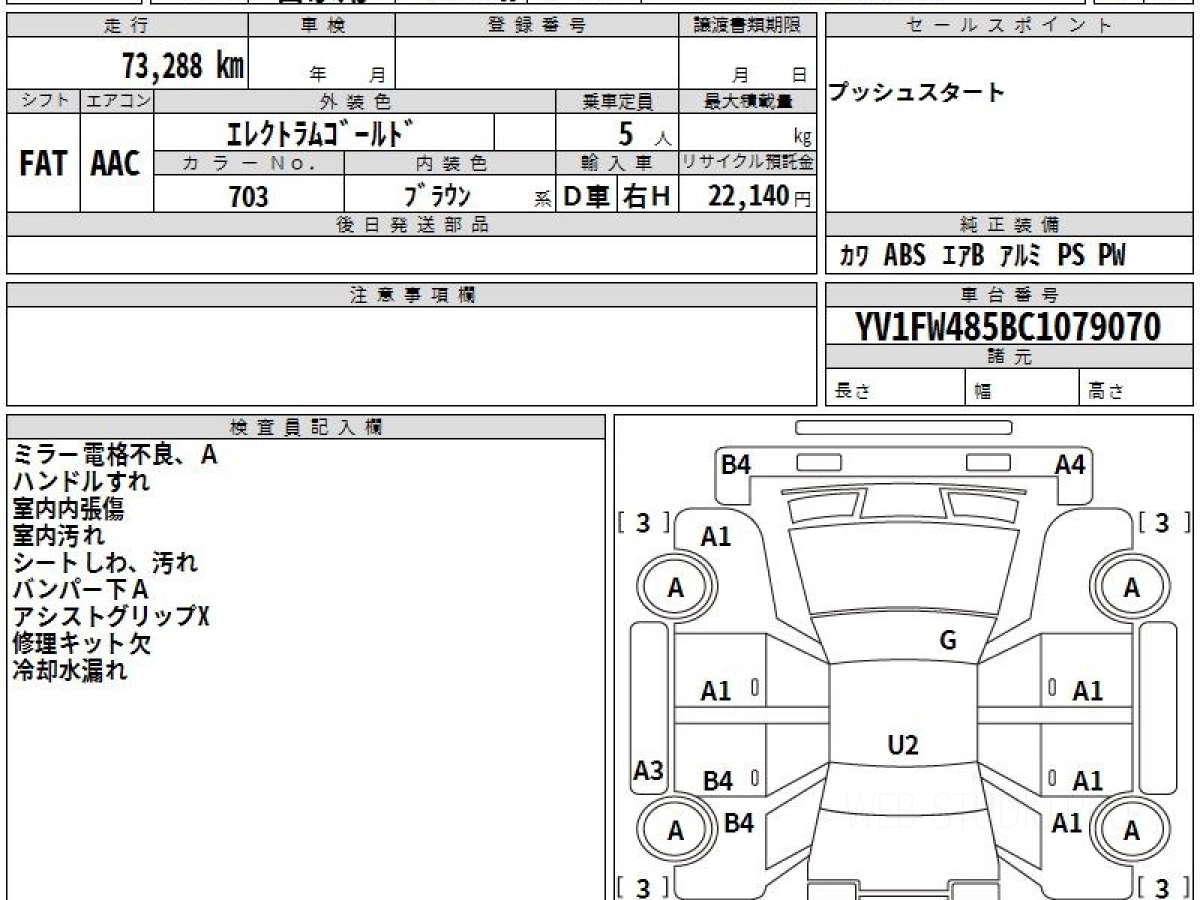Select the FAT shift value
1200x900 pixels.
click(43, 164)
